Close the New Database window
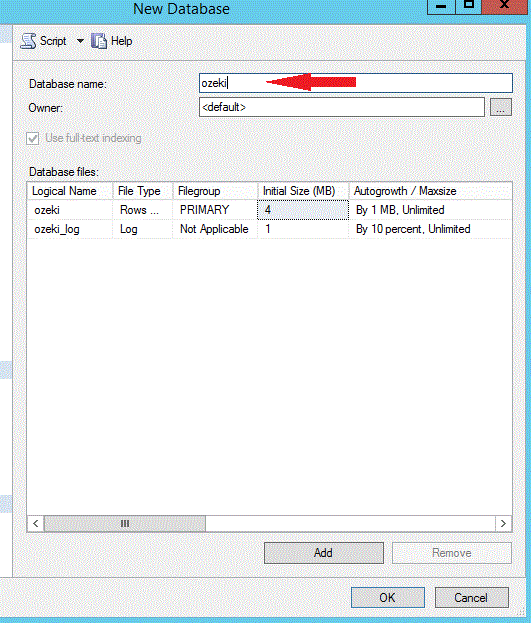Image resolution: width=531 pixels, height=623 pixels. pos(505,6)
